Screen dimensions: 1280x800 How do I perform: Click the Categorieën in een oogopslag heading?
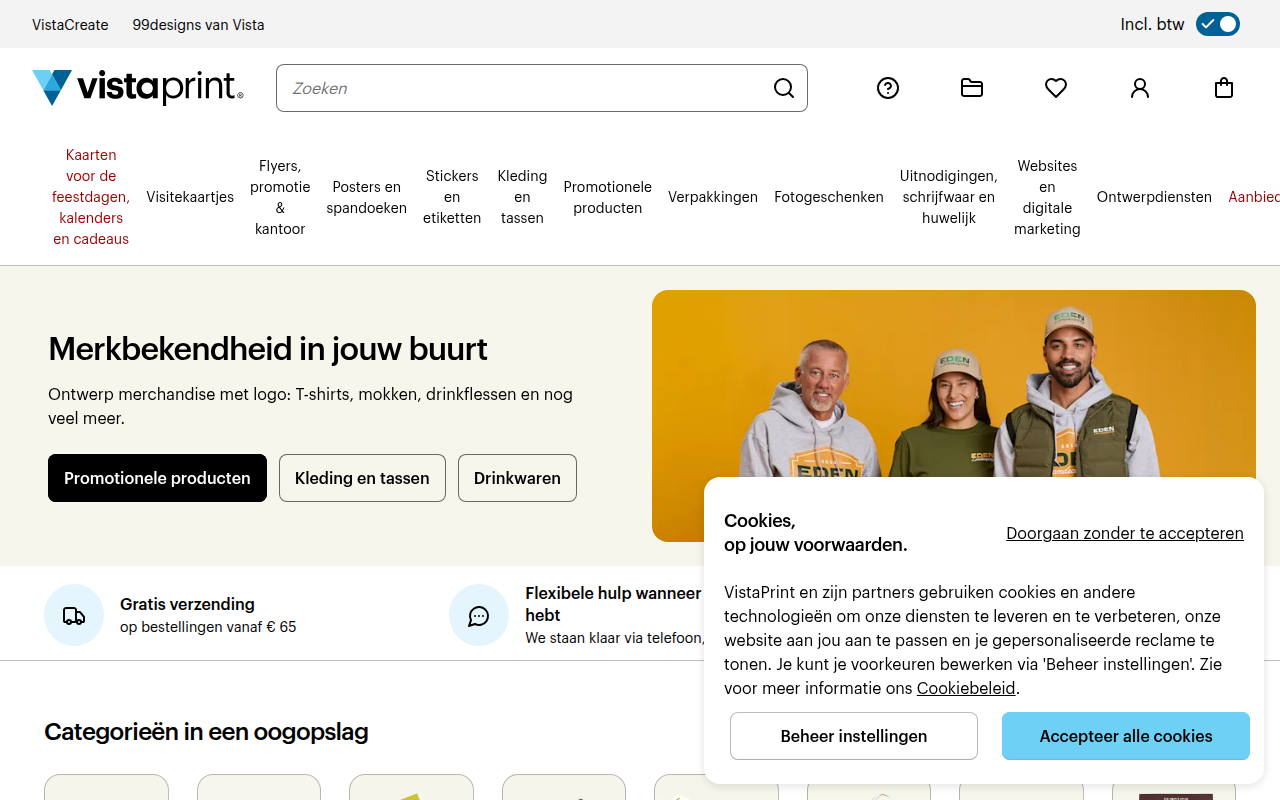click(206, 732)
